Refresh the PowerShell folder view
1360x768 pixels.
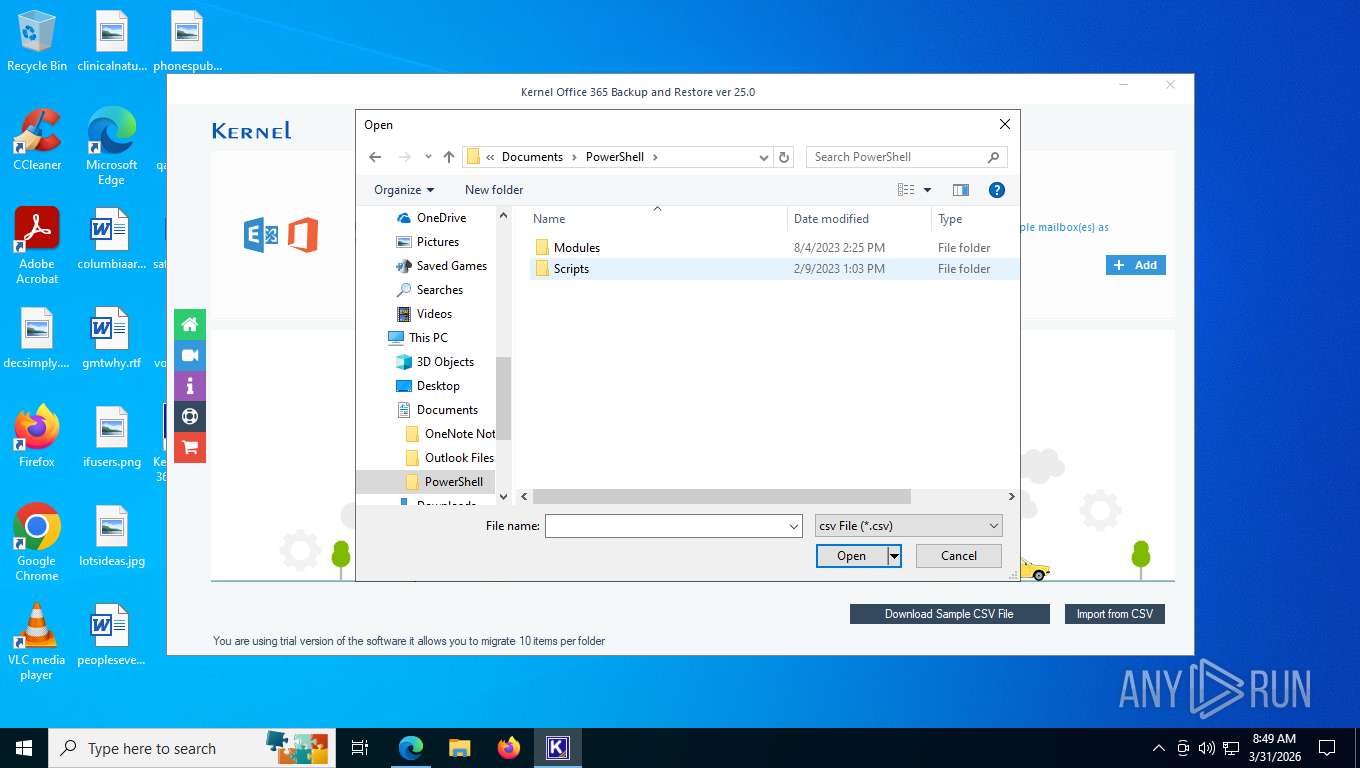tap(785, 157)
